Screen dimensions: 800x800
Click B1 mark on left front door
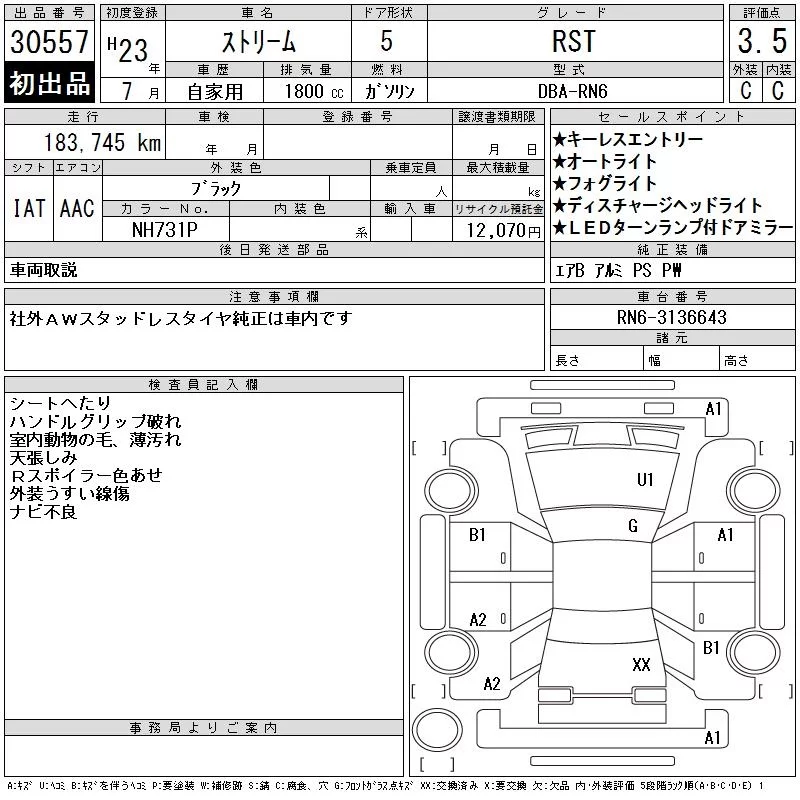pos(478,535)
